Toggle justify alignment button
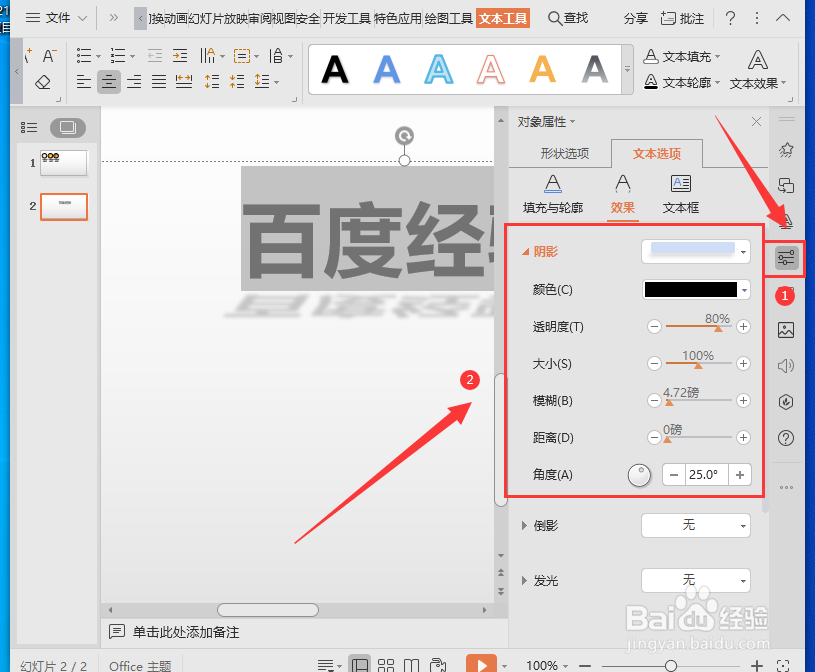This screenshot has width=815, height=672. coord(159,81)
